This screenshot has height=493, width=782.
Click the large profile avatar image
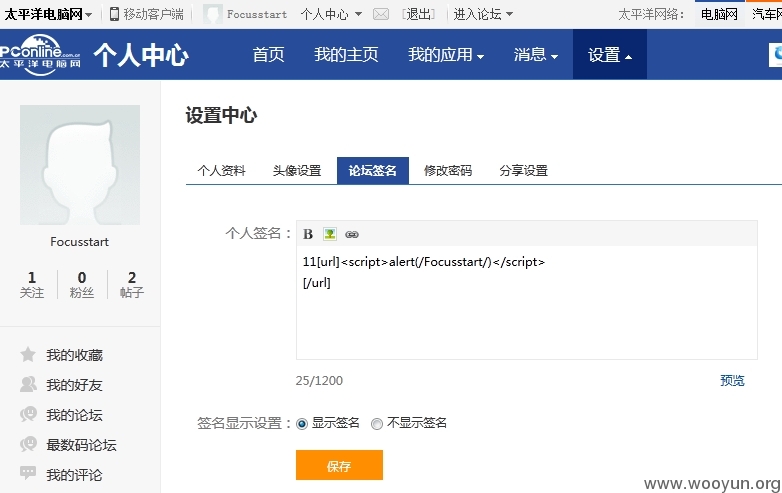tap(80, 165)
